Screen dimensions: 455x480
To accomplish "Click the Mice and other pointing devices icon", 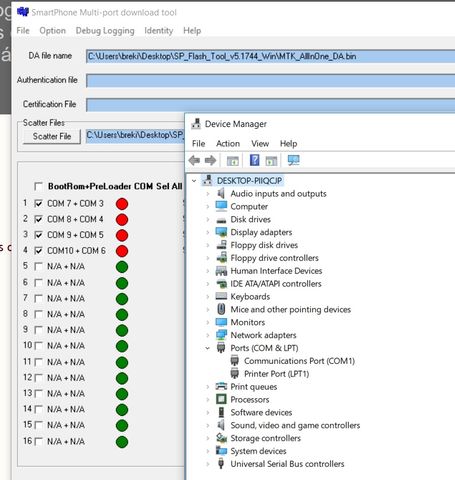I will [221, 309].
